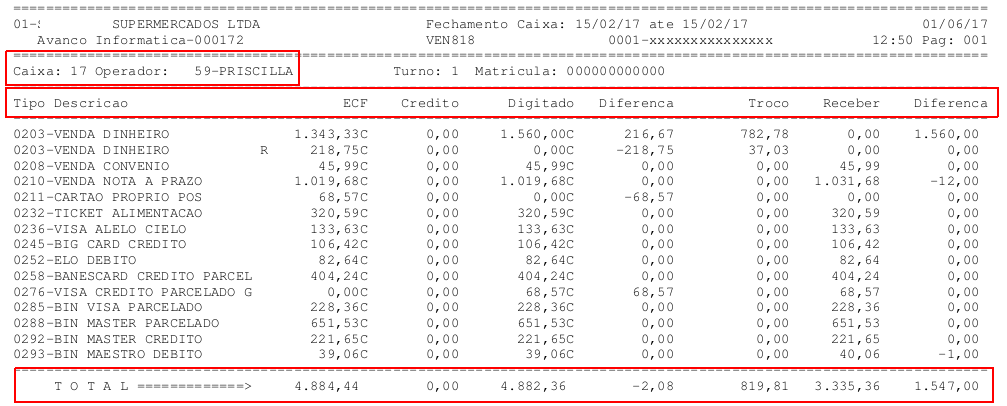Click the Digitado column header
Image resolution: width=1007 pixels, height=406 pixels.
(541, 103)
